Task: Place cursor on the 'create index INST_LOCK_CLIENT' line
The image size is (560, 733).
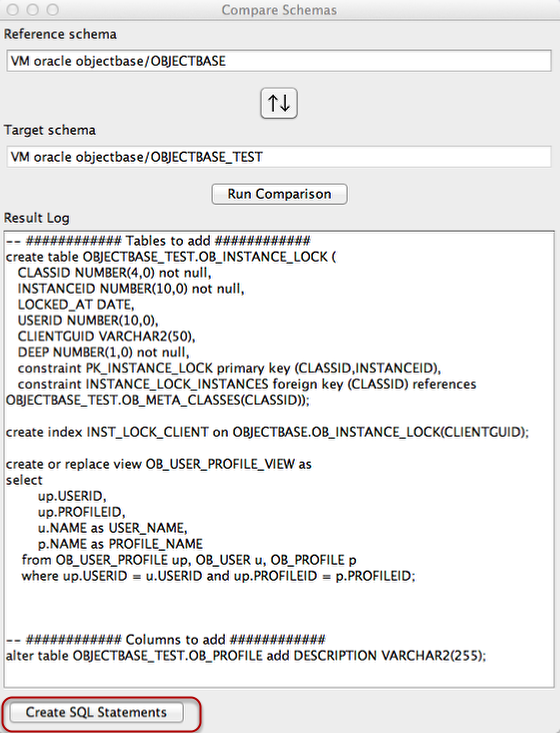Action: click(267, 431)
